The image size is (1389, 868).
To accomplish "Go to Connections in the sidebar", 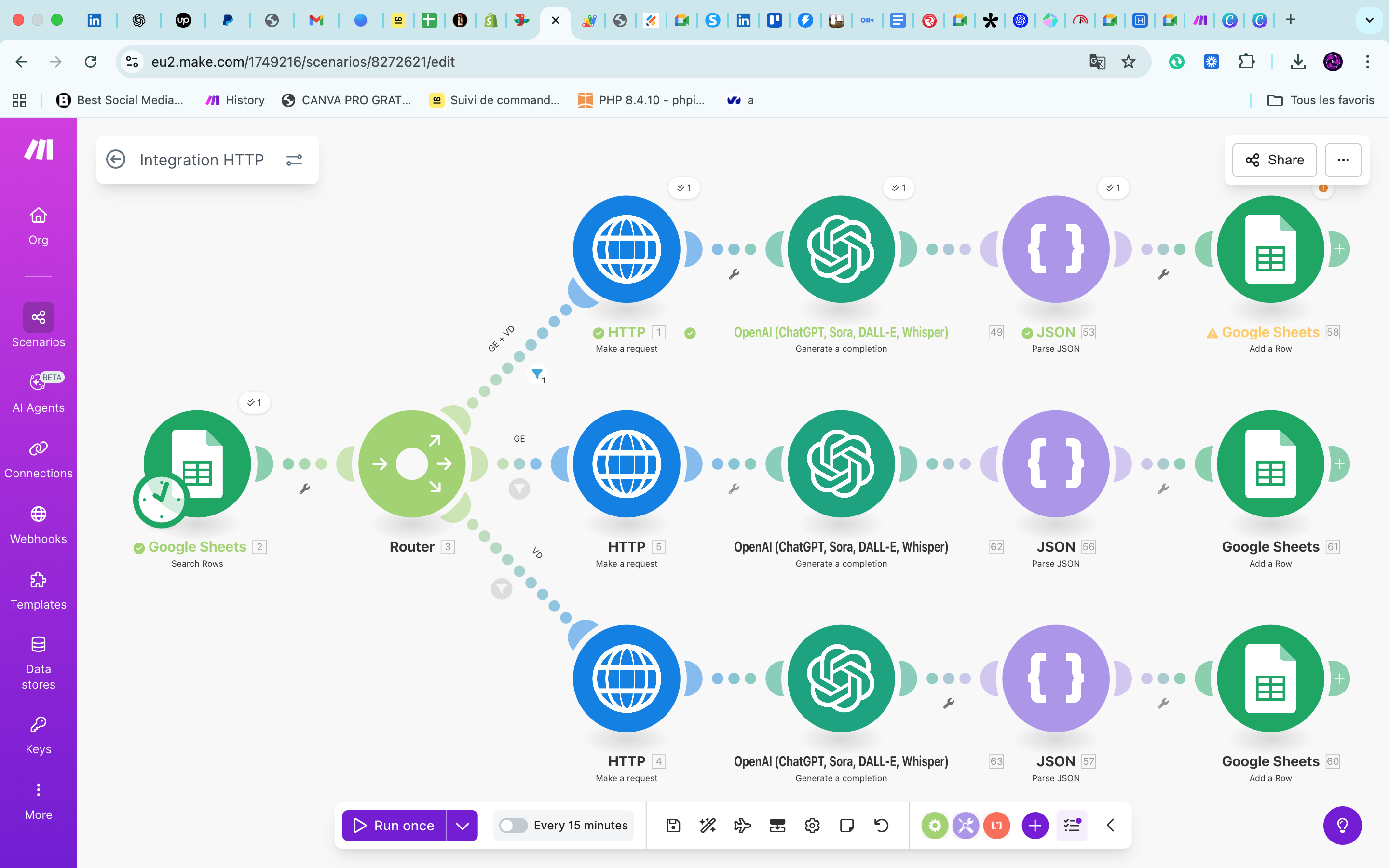I will click(39, 459).
